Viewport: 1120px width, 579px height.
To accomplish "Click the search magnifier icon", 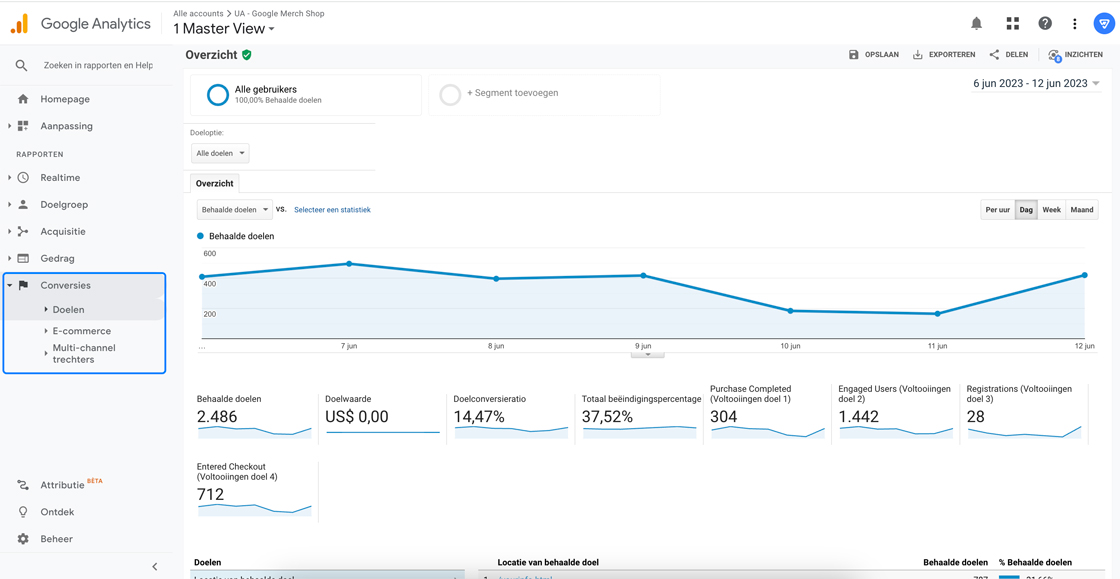I will [21, 65].
